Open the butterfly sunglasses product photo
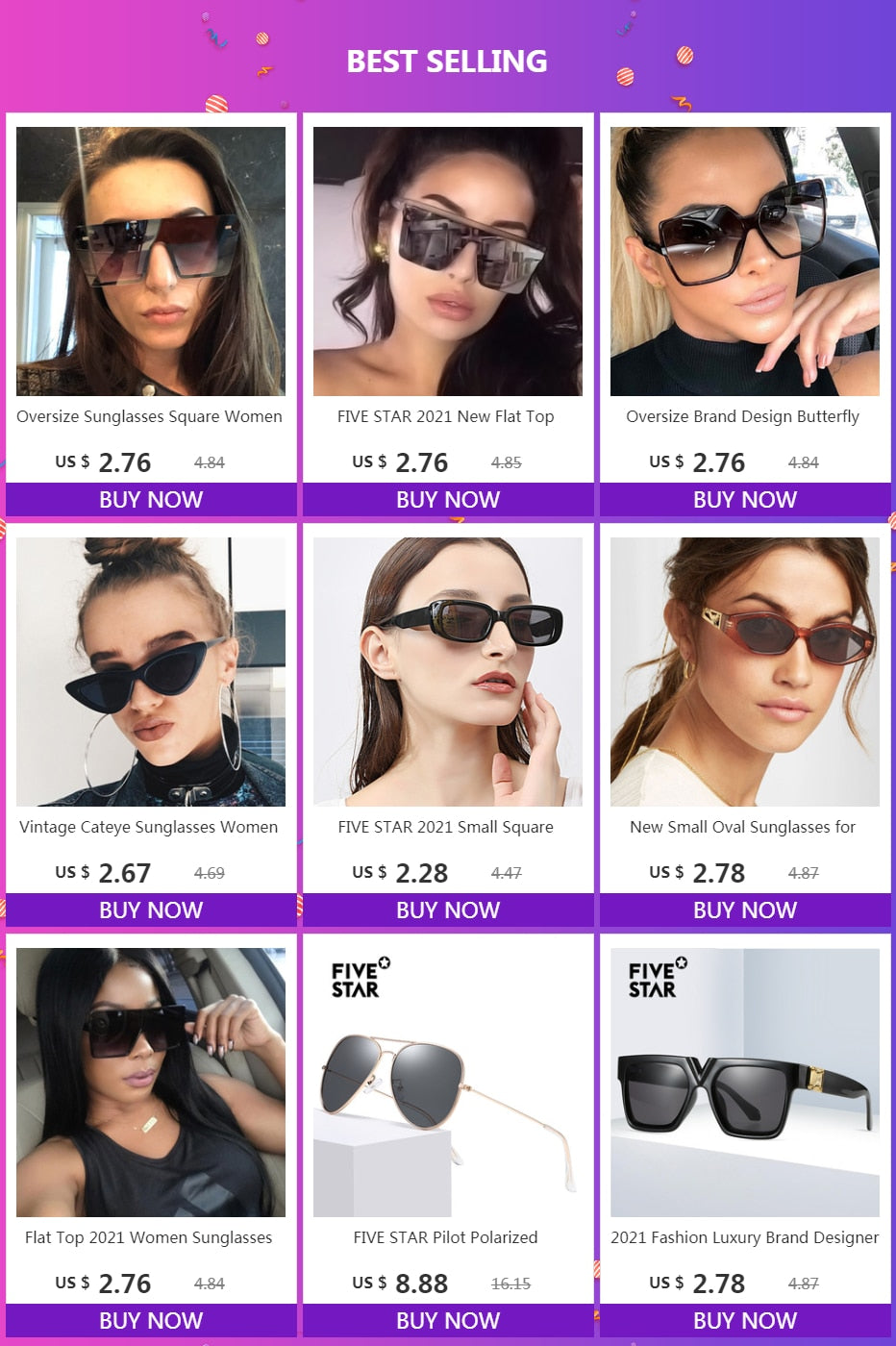Image resolution: width=896 pixels, height=1346 pixels. click(745, 262)
